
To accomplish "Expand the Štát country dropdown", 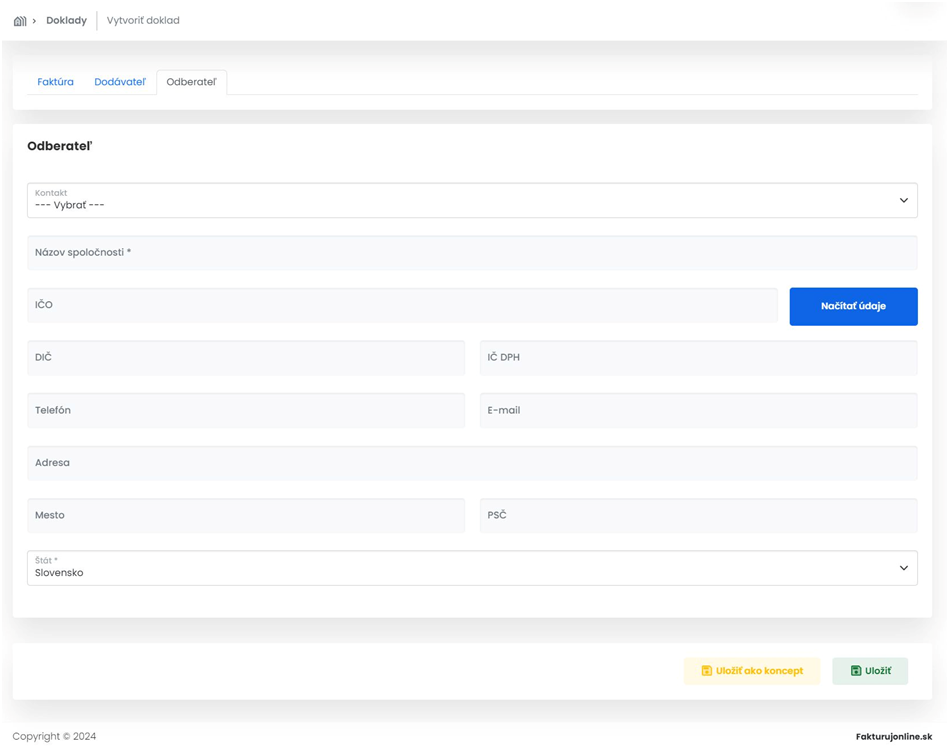I will (x=472, y=568).
